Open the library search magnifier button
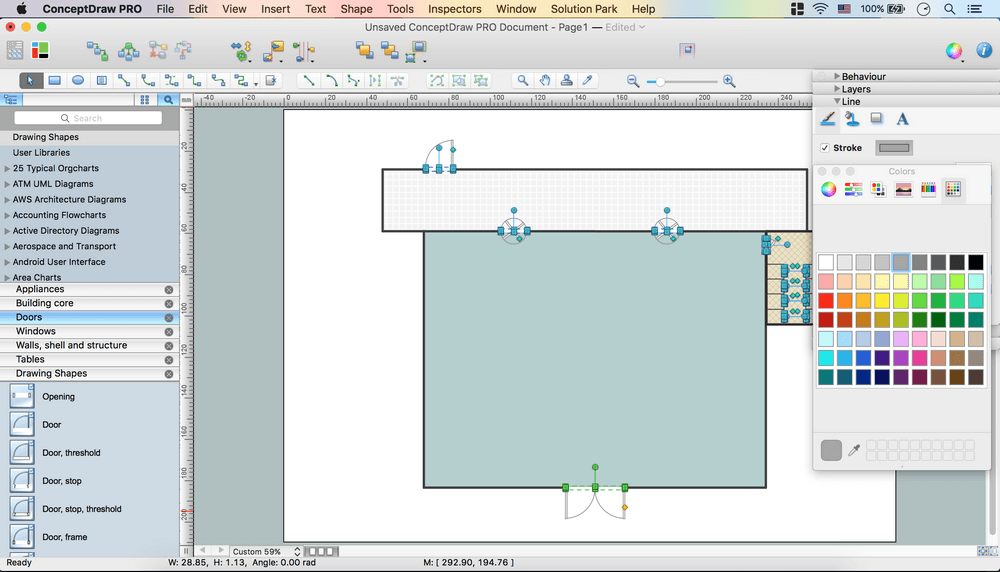This screenshot has width=1000, height=572. click(168, 100)
